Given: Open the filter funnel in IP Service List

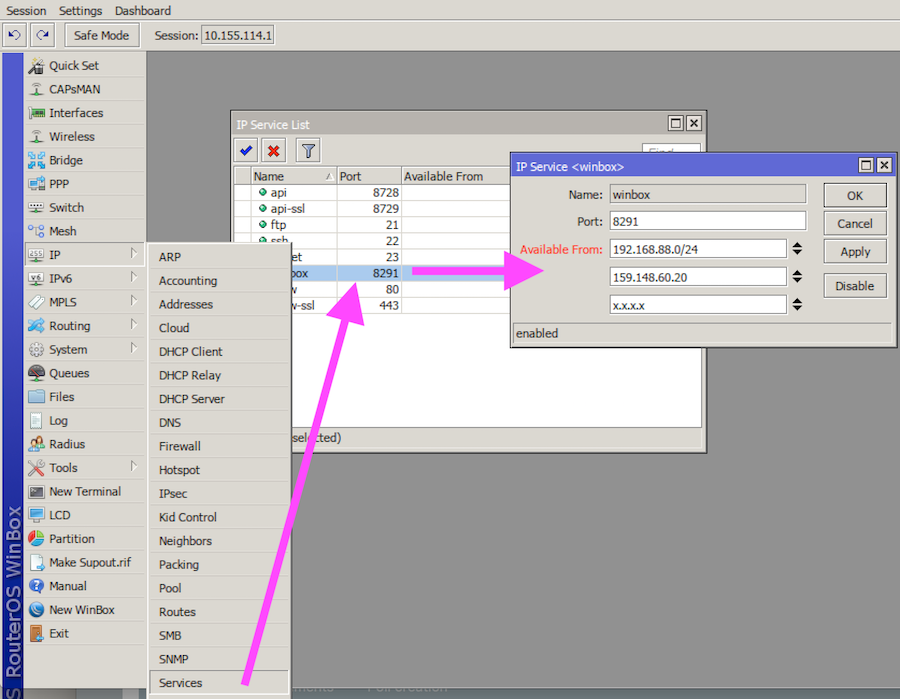Looking at the screenshot, I should 308,150.
